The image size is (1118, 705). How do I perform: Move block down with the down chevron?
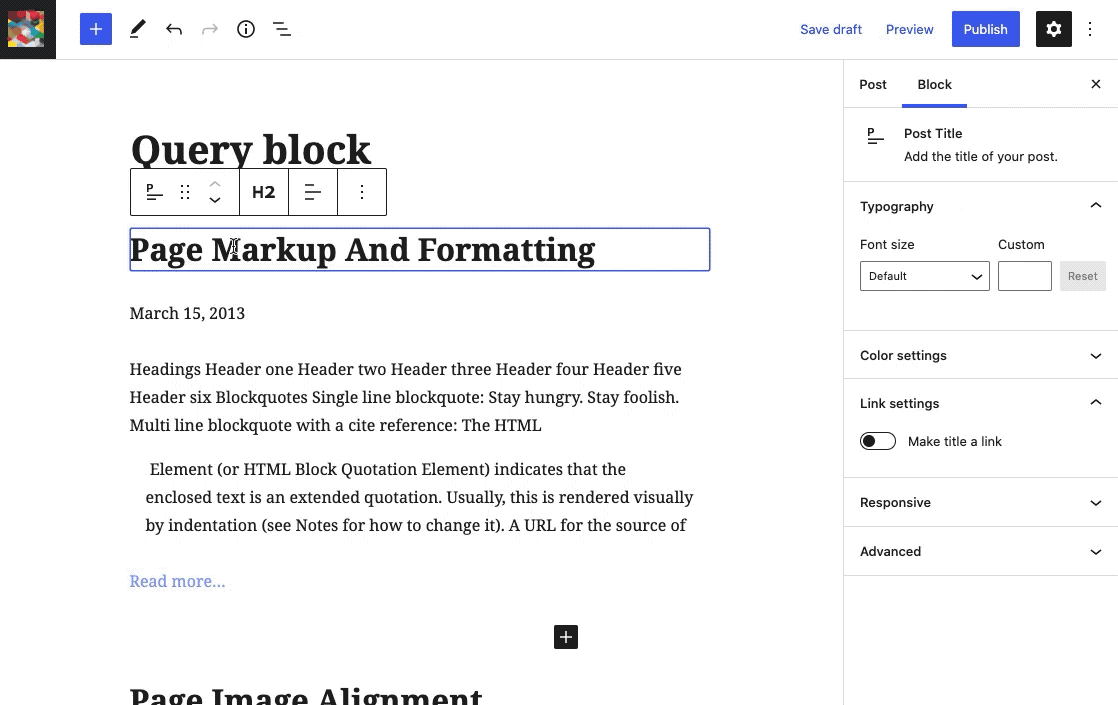pyautogui.click(x=215, y=201)
